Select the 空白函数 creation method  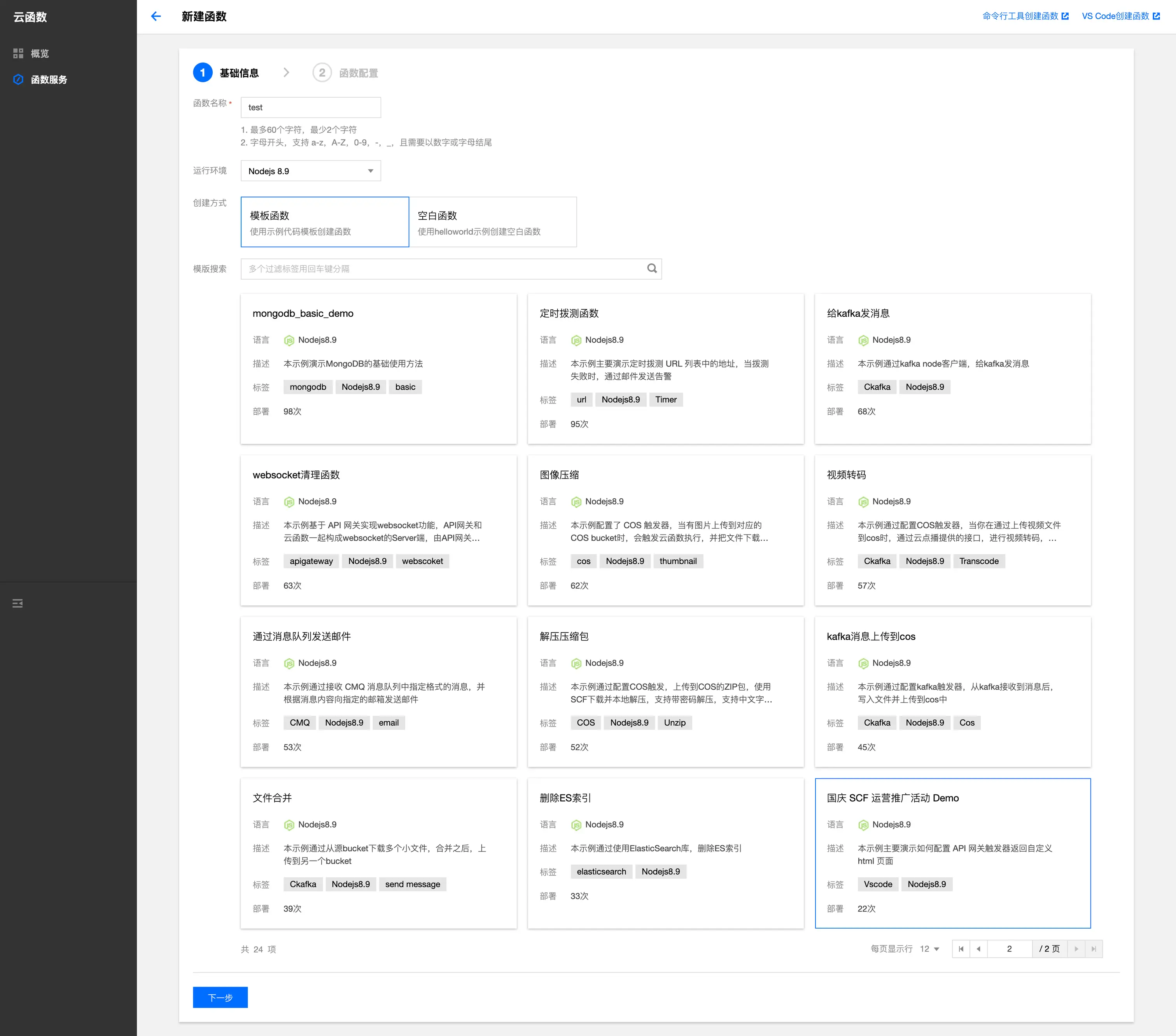pos(492,222)
